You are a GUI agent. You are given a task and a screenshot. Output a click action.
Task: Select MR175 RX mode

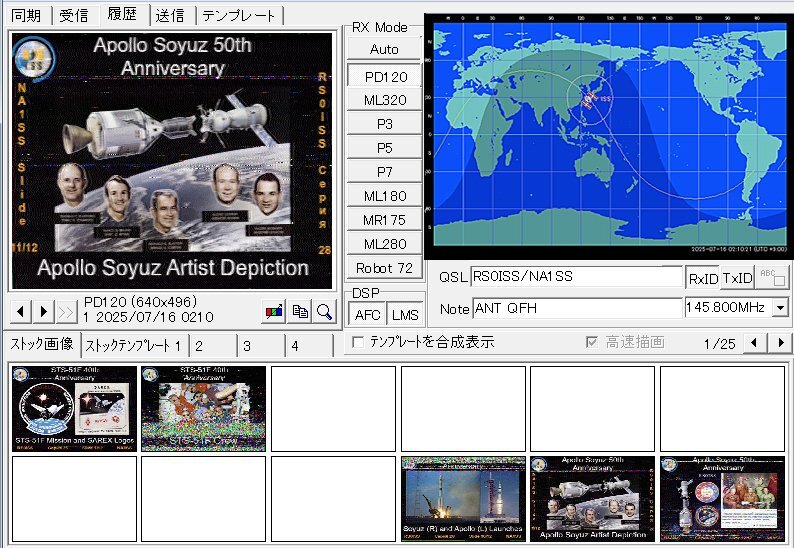tap(384, 220)
